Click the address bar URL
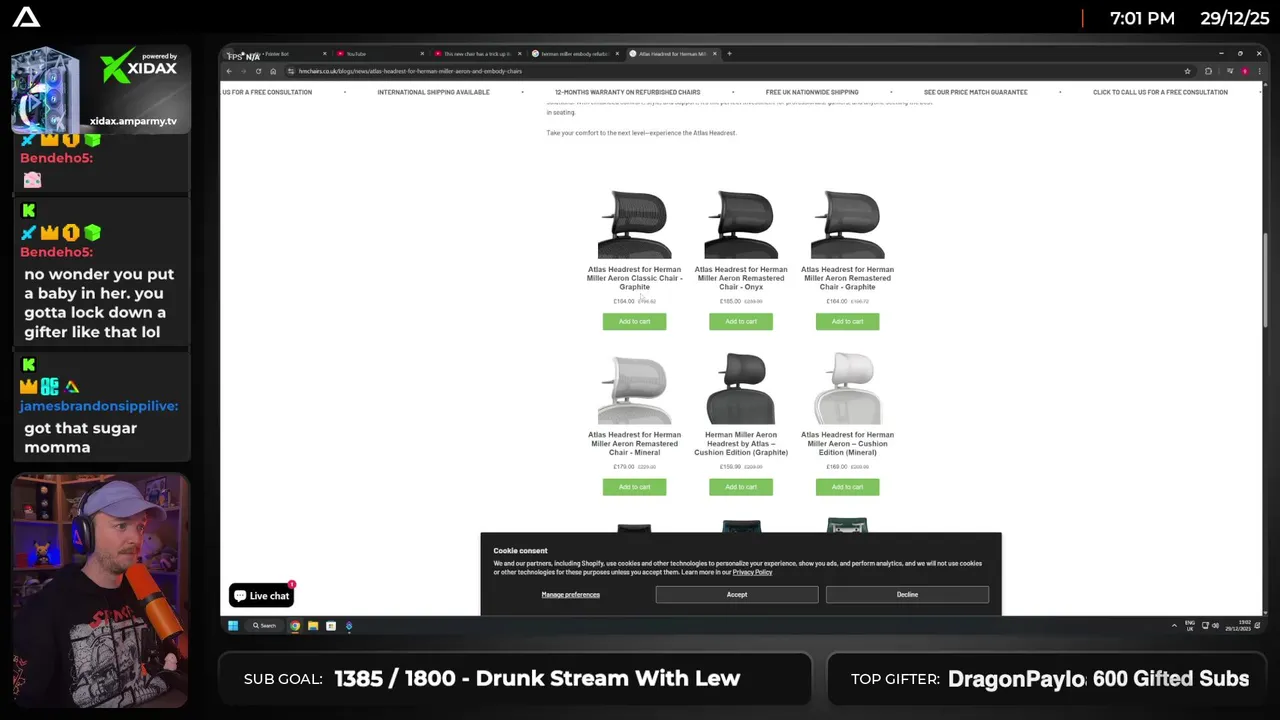 pyautogui.click(x=410, y=71)
